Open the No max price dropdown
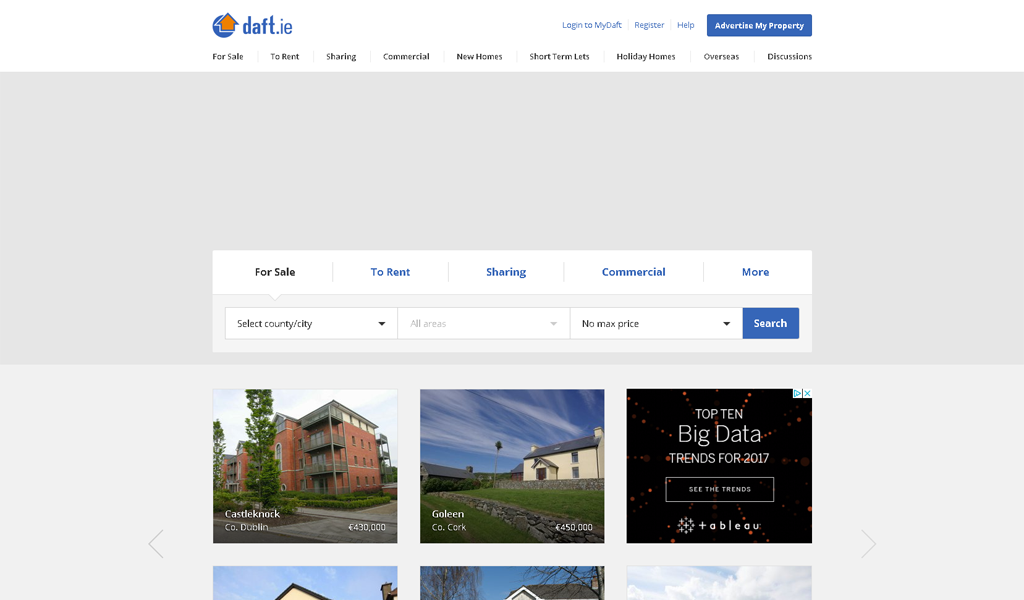This screenshot has width=1024, height=600. pyautogui.click(x=656, y=323)
